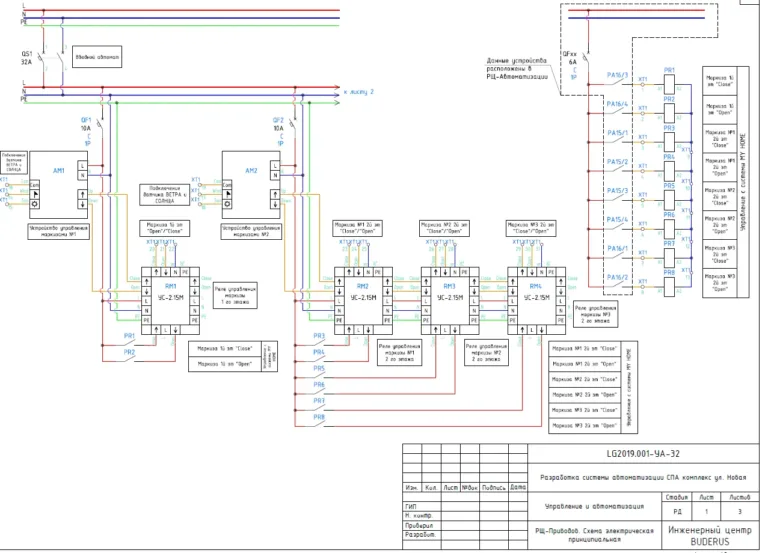Select the RM1 УС-2.15М relay module
The image size is (768, 553).
coord(170,301)
